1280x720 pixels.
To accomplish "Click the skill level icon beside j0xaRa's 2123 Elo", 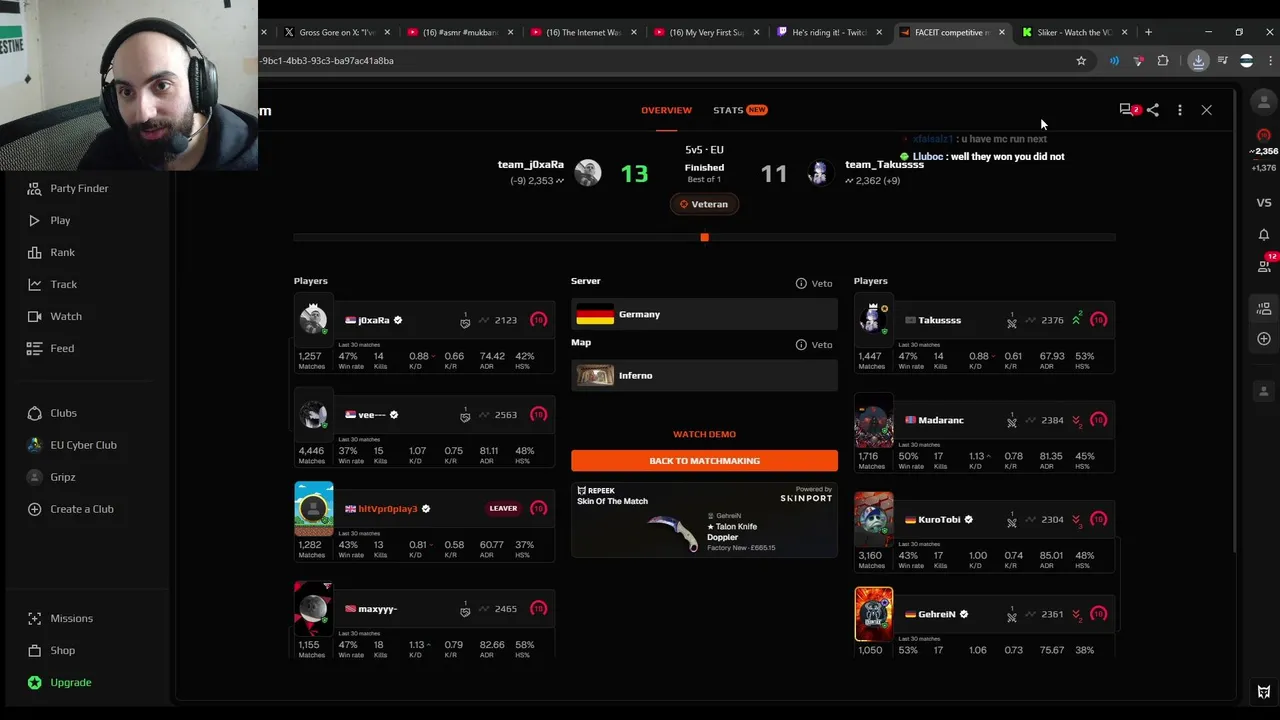I will (539, 320).
